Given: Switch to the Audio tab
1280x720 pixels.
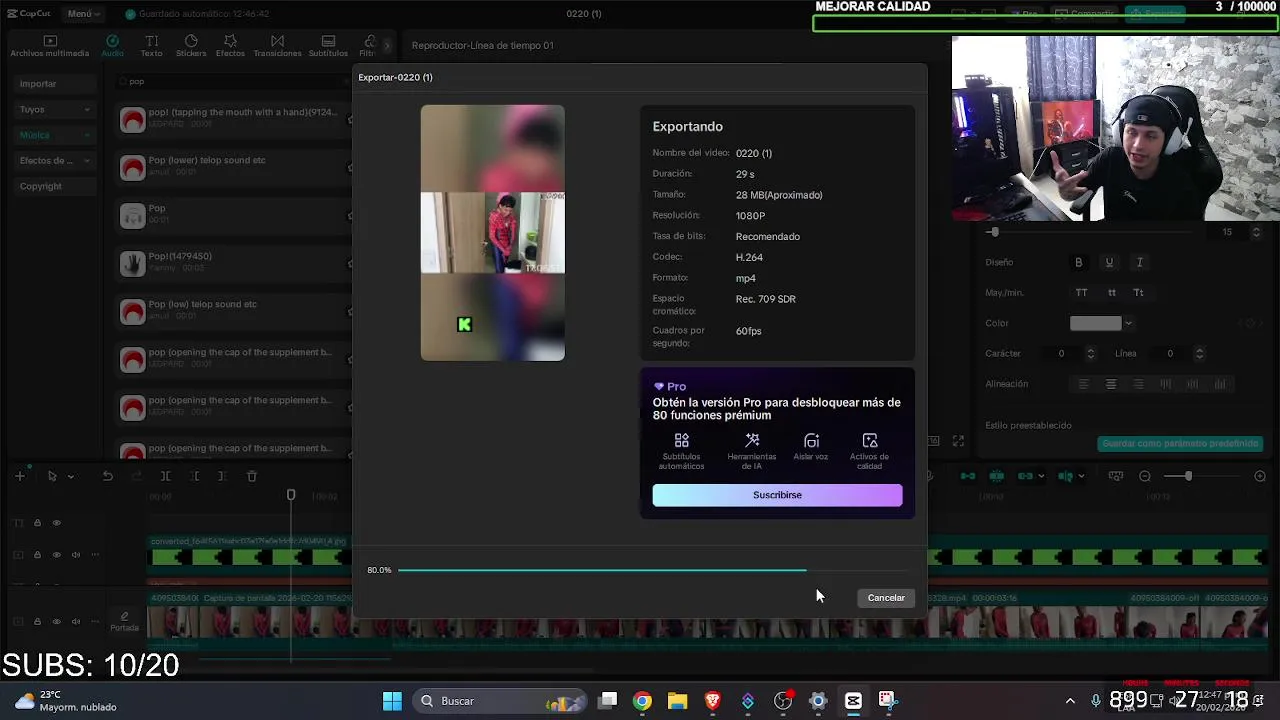Looking at the screenshot, I should click(112, 46).
